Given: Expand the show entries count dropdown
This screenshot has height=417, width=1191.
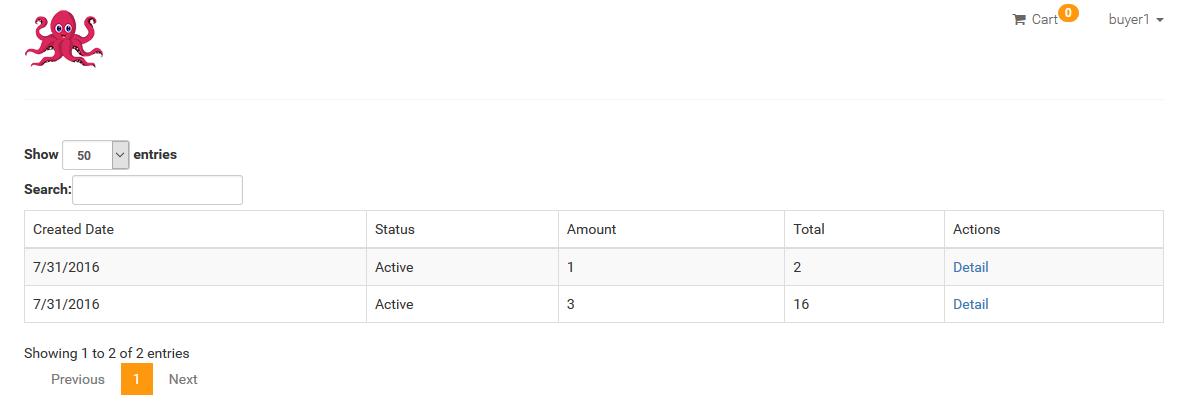Looking at the screenshot, I should [96, 155].
